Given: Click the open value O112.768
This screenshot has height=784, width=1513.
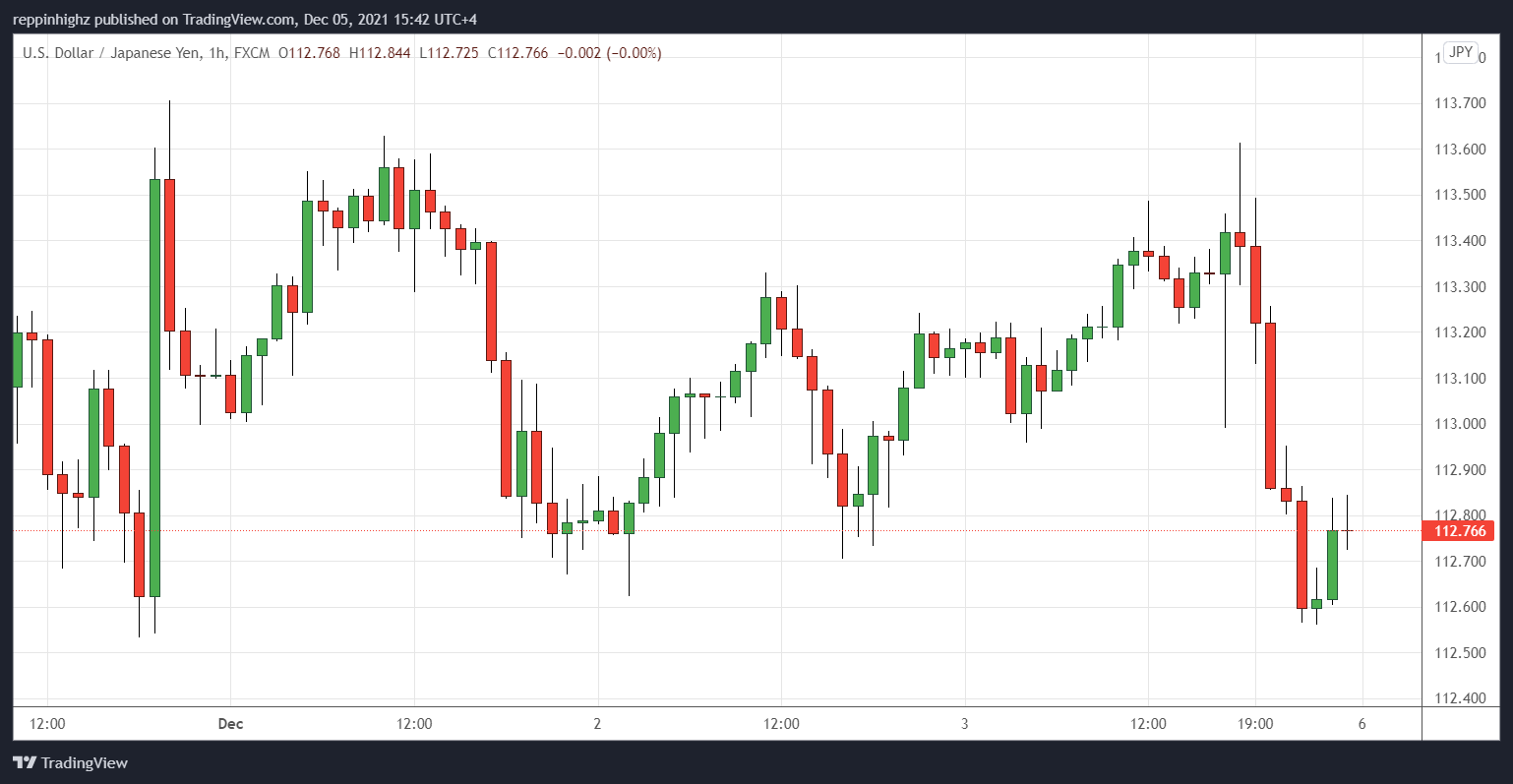Looking at the screenshot, I should (x=309, y=53).
